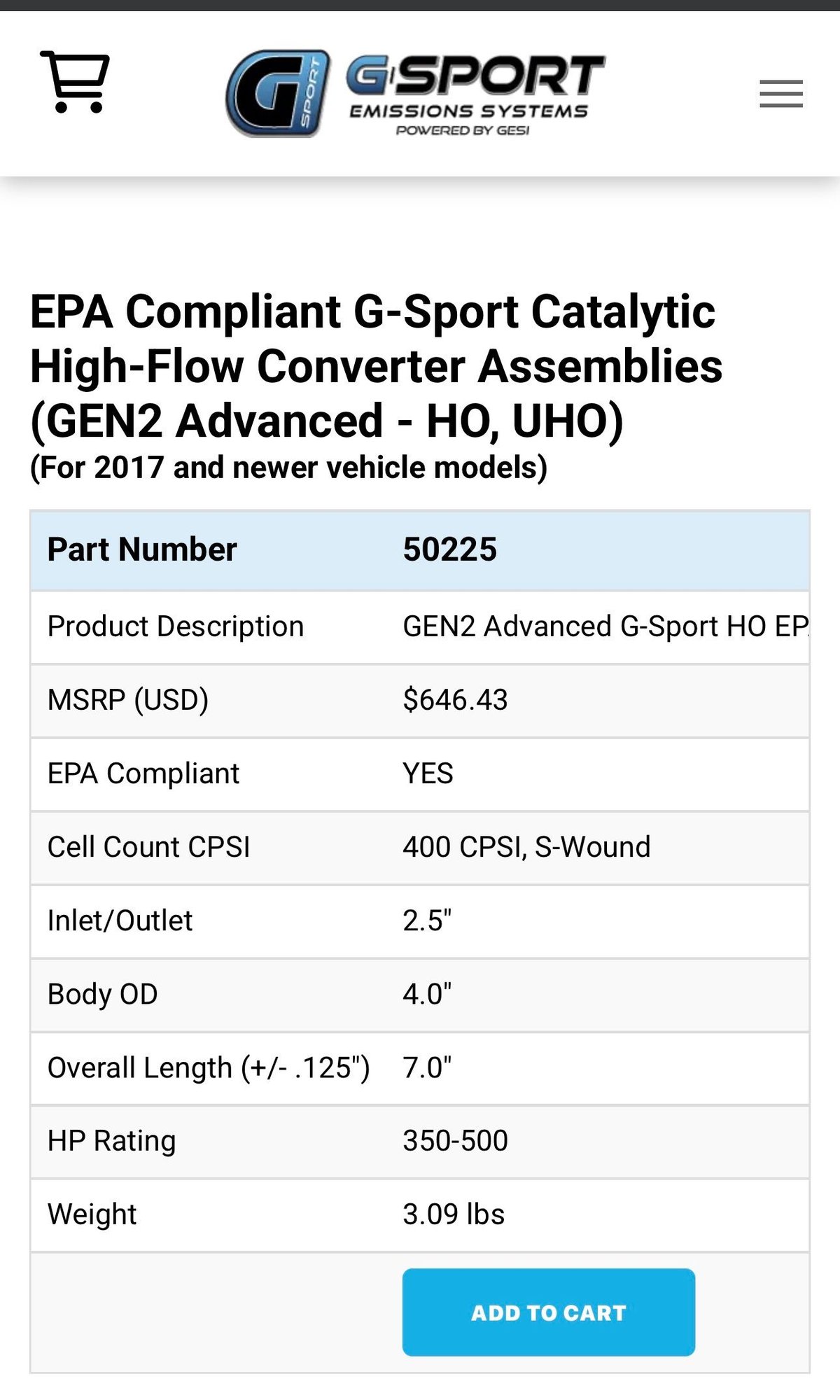The image size is (840, 1400).
Task: Click the 4.0" Body OD value
Action: point(427,994)
